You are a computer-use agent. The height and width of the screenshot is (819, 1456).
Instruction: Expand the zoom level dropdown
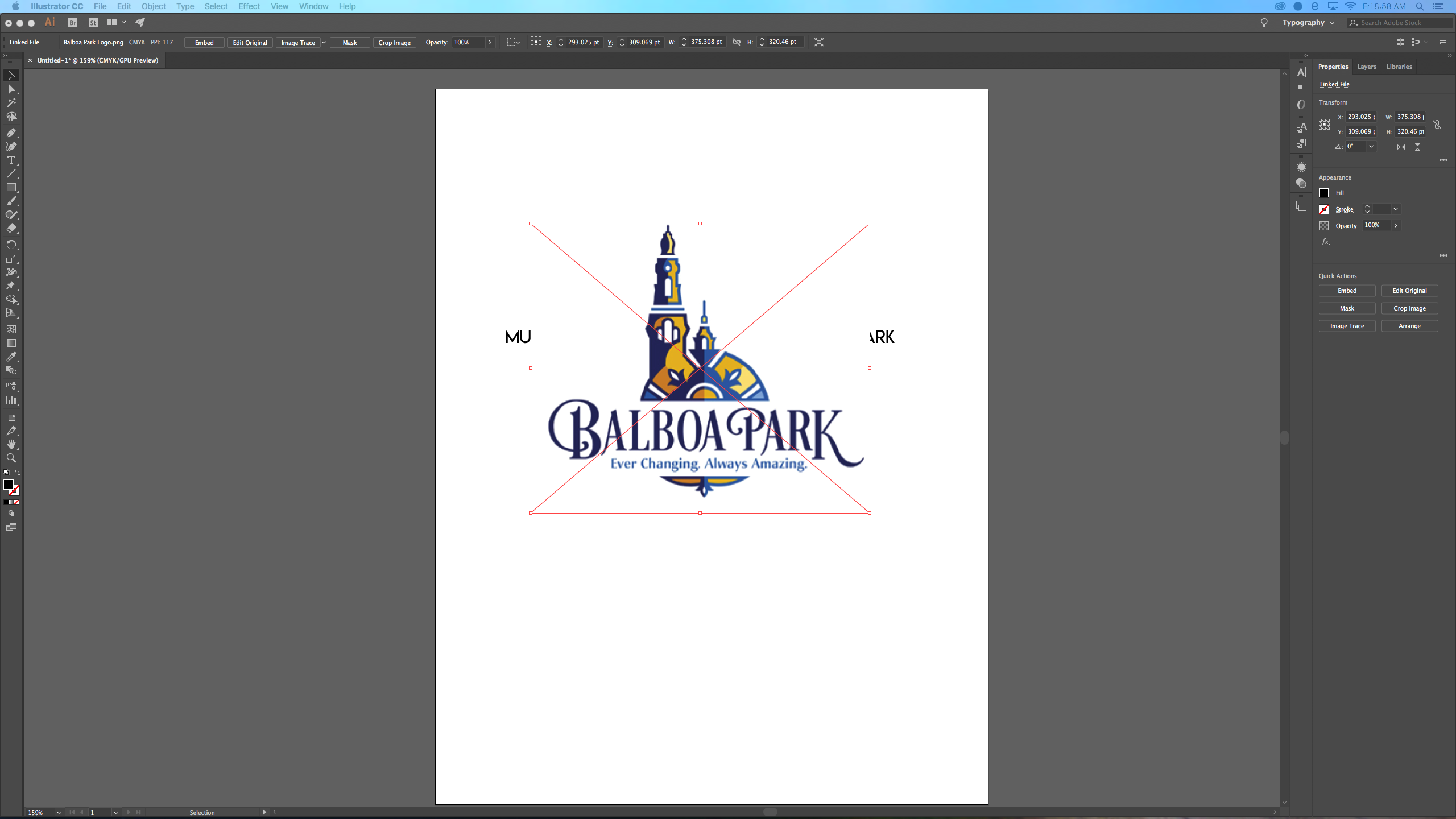pyautogui.click(x=59, y=813)
